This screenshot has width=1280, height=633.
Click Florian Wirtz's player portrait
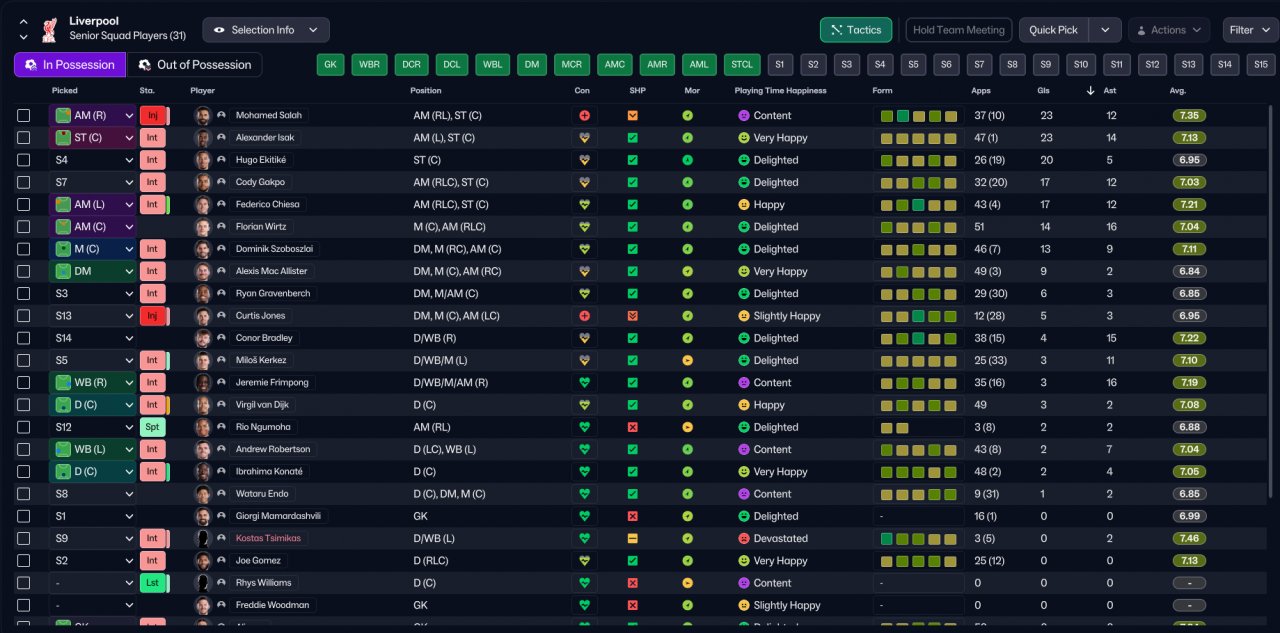[x=203, y=227]
